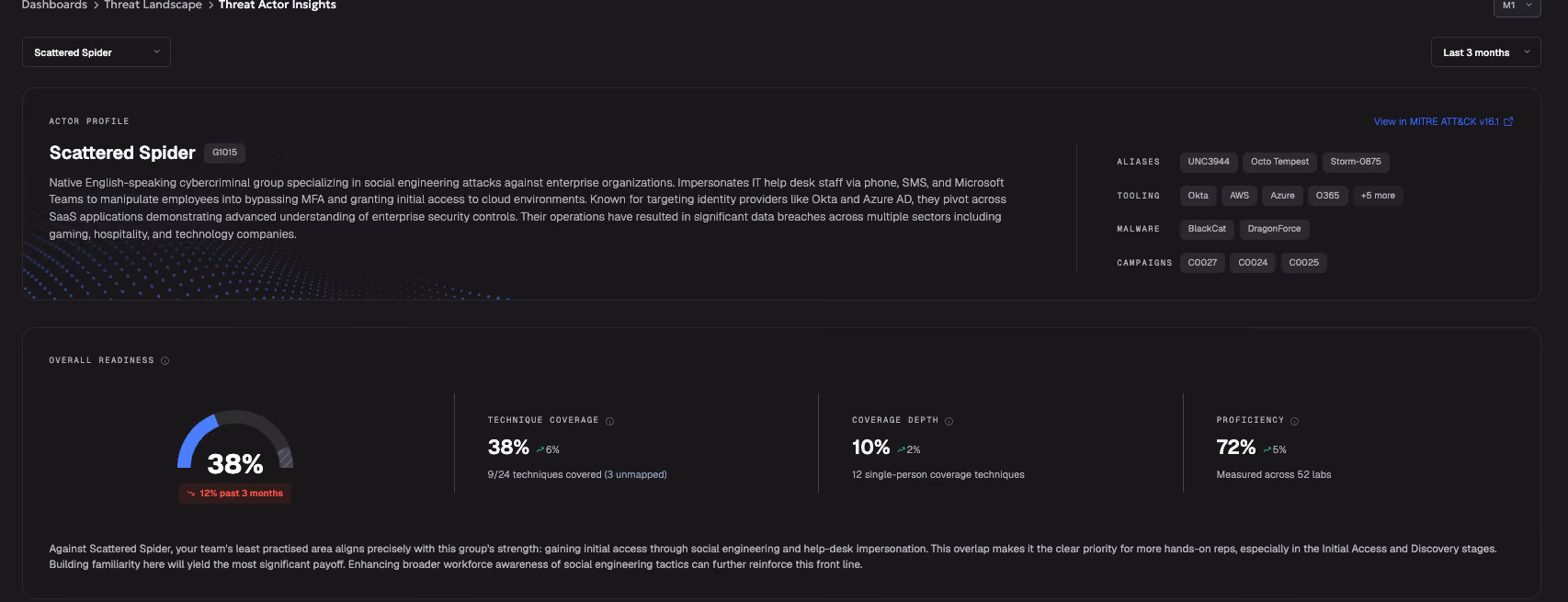Image resolution: width=1568 pixels, height=602 pixels.
Task: Go to Threat Landscape breadcrumb
Action: click(153, 6)
